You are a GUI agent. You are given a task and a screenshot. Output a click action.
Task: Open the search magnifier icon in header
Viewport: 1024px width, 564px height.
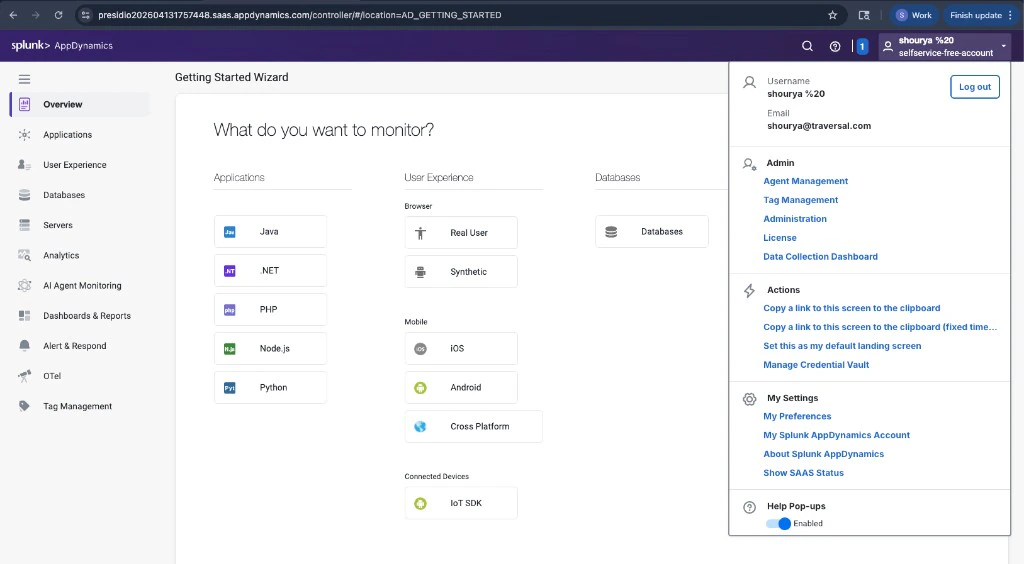807,46
